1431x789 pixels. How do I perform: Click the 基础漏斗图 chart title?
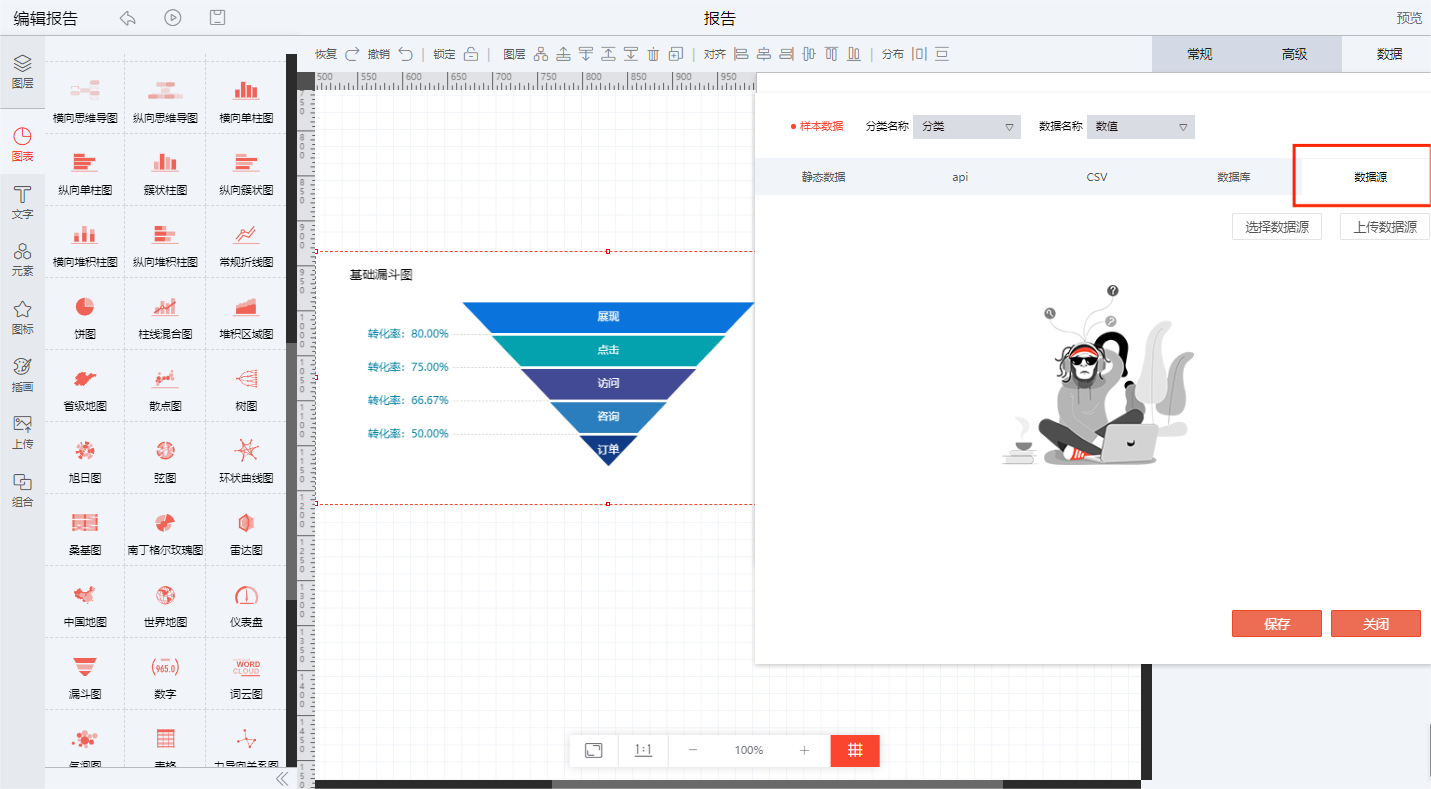click(381, 274)
